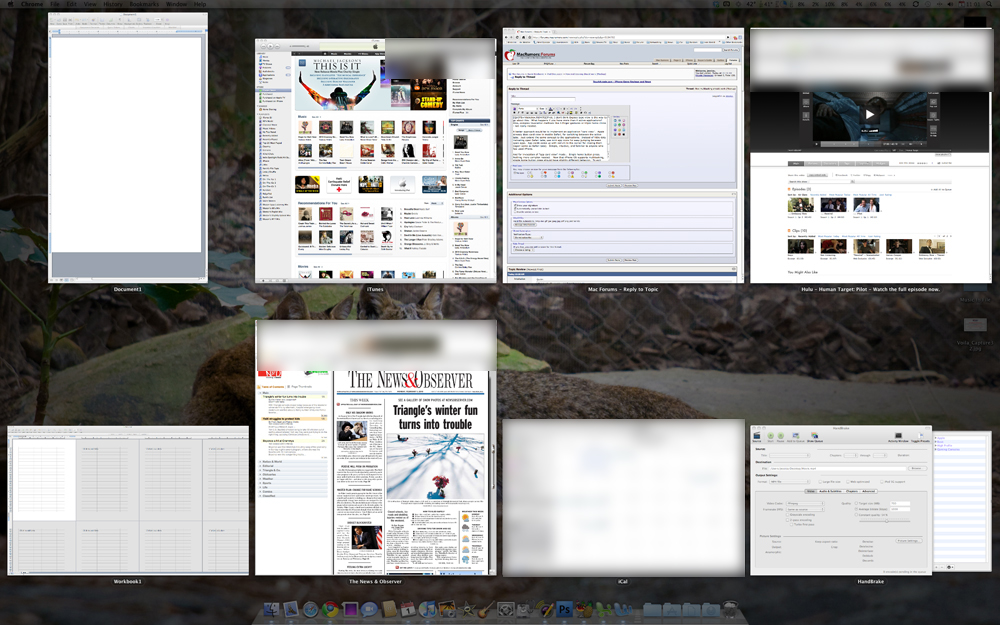Select The News & Observer window

pos(376,448)
